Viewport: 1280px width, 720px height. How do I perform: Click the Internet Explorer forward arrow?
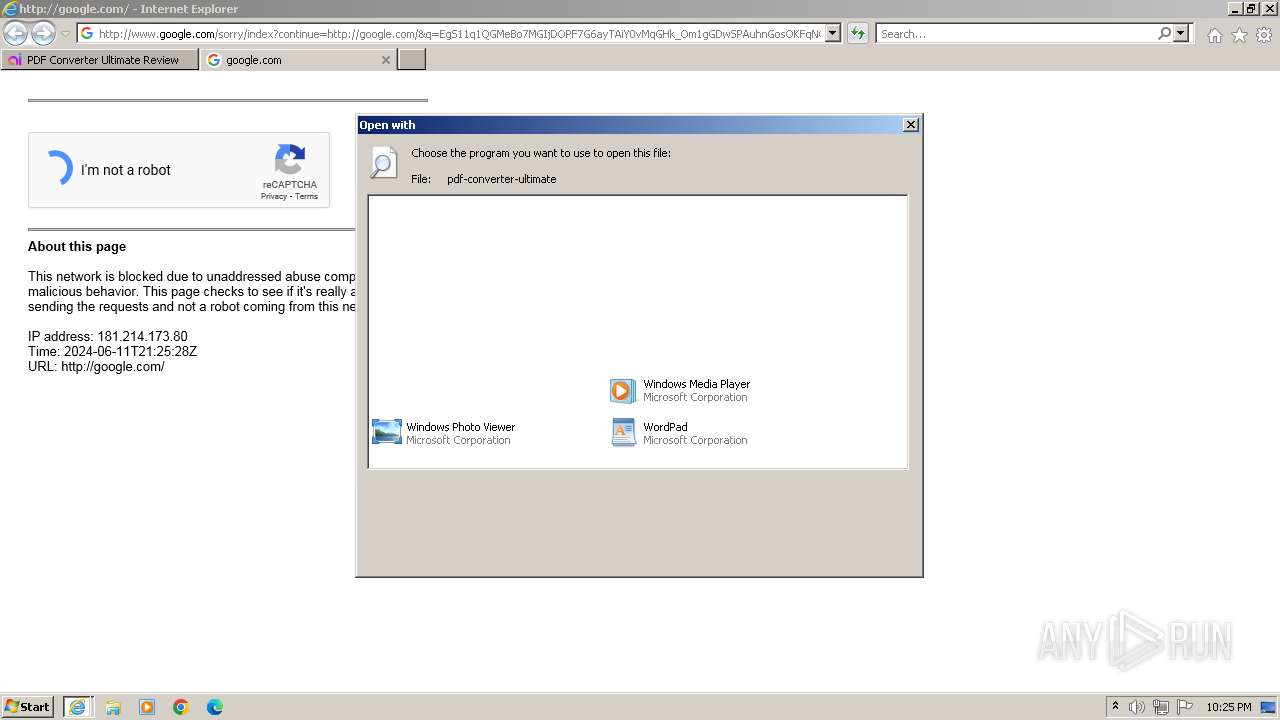point(43,33)
